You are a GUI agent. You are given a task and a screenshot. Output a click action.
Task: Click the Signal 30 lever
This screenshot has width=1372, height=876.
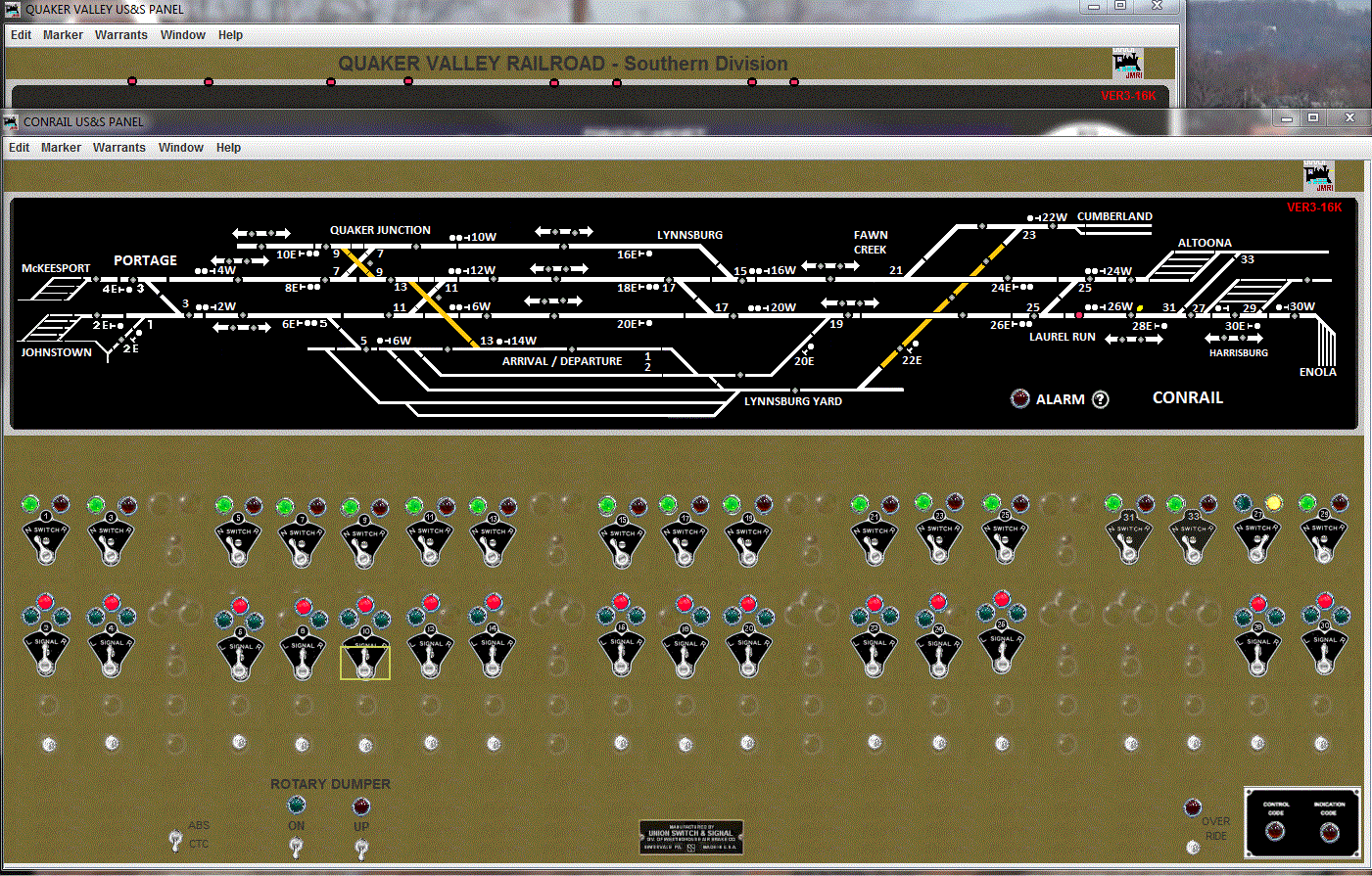(x=1324, y=659)
